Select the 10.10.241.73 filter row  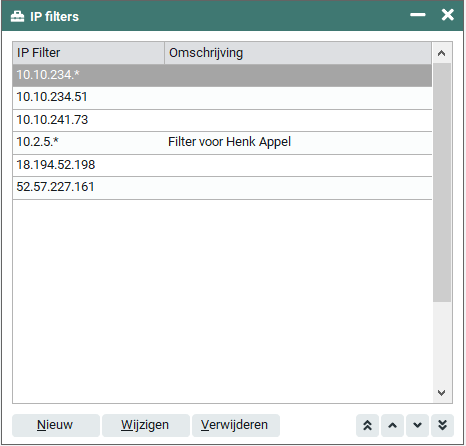pyautogui.click(x=222, y=120)
